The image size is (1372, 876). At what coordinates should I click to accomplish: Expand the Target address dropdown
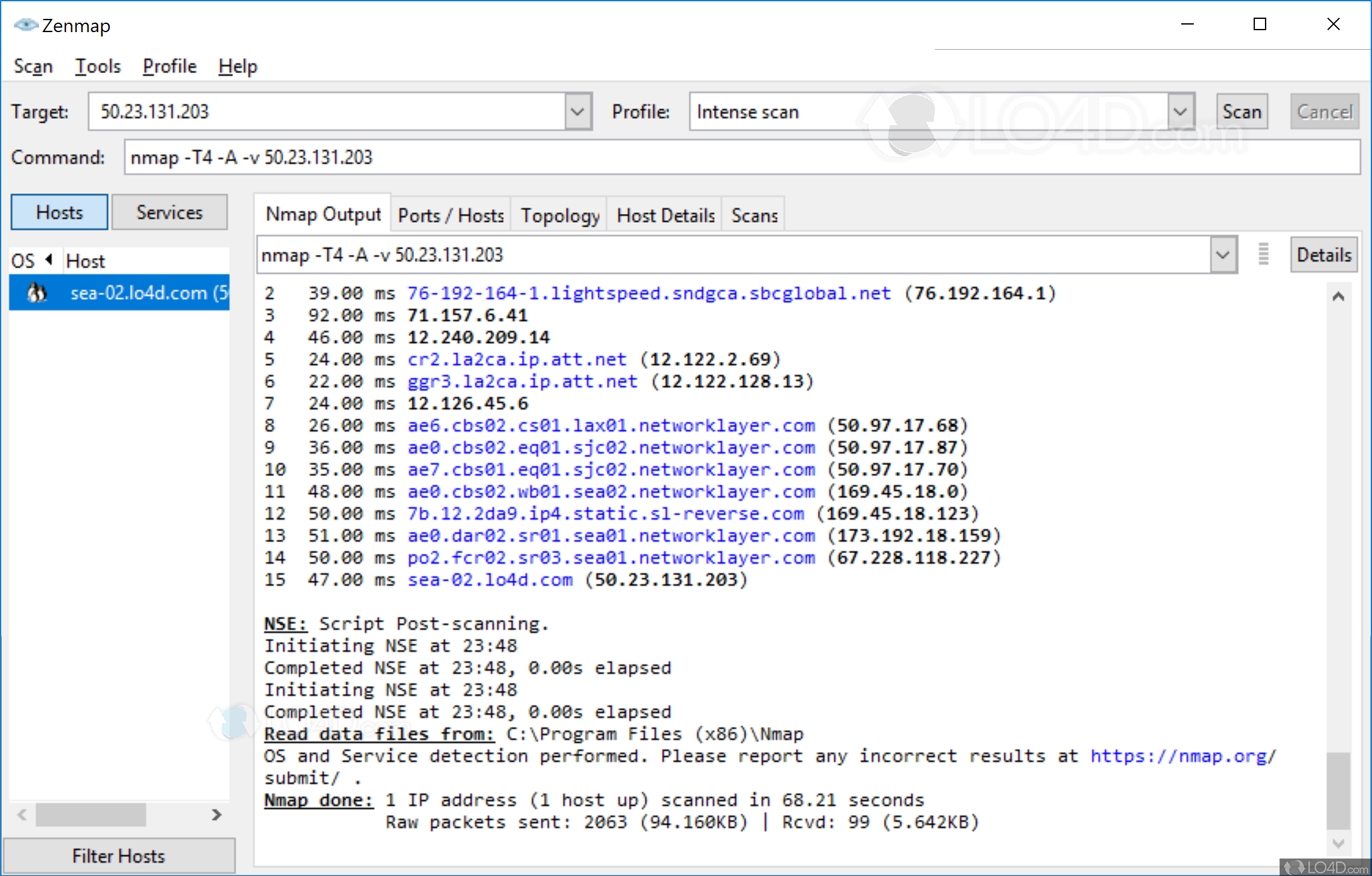click(577, 112)
